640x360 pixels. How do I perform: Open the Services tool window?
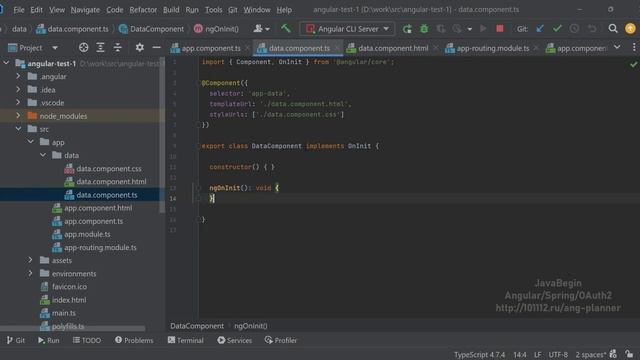[x=235, y=340]
